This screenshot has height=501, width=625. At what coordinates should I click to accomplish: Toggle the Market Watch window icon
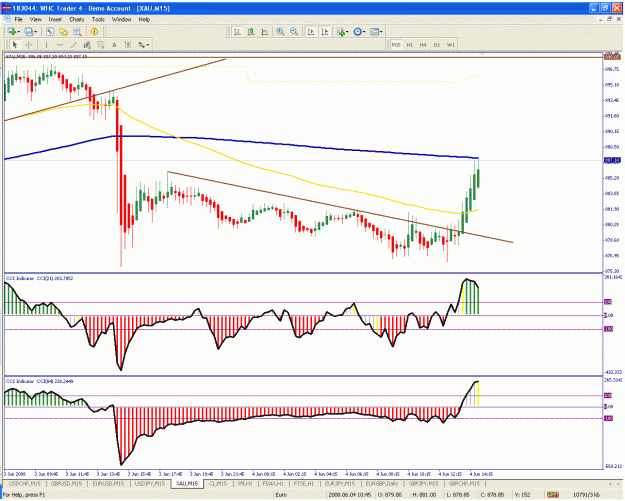pos(50,31)
